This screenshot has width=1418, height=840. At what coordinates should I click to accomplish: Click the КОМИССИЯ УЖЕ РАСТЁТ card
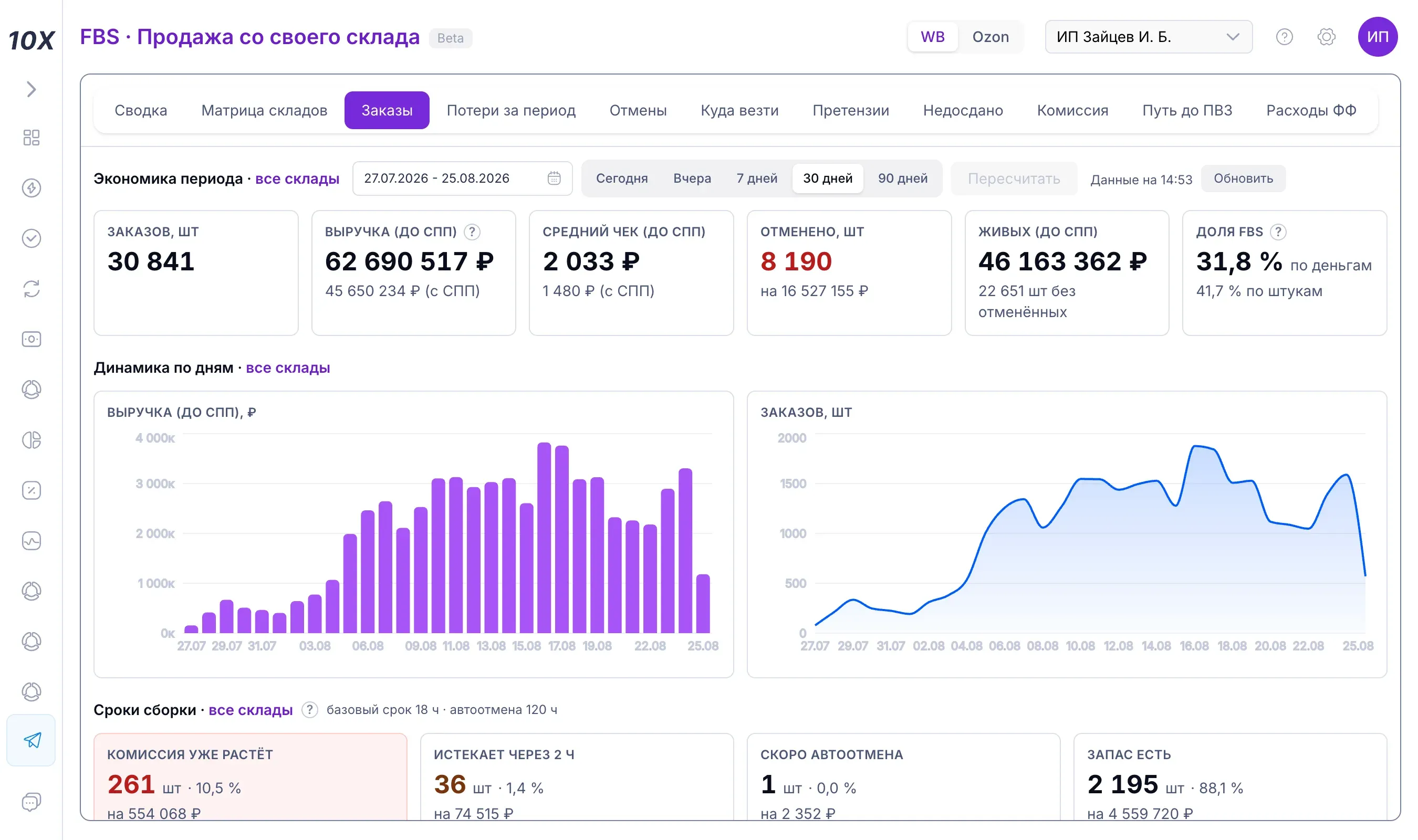(x=250, y=776)
